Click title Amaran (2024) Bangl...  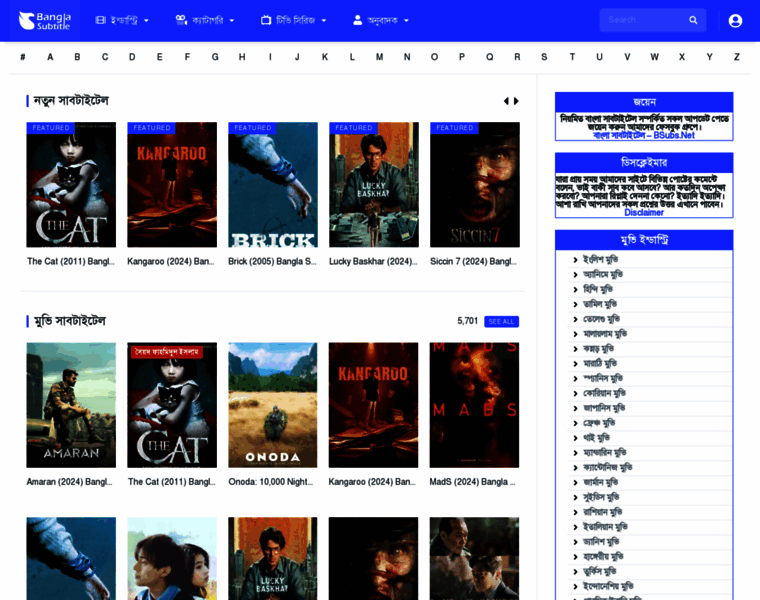(69, 482)
